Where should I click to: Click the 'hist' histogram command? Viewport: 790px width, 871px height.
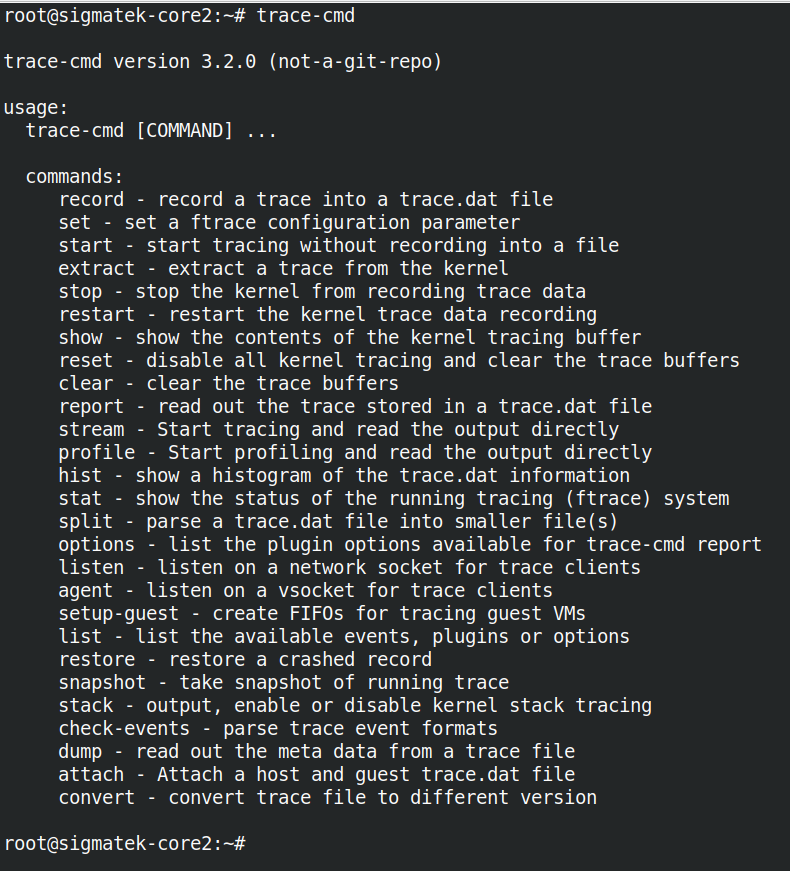[80, 475]
